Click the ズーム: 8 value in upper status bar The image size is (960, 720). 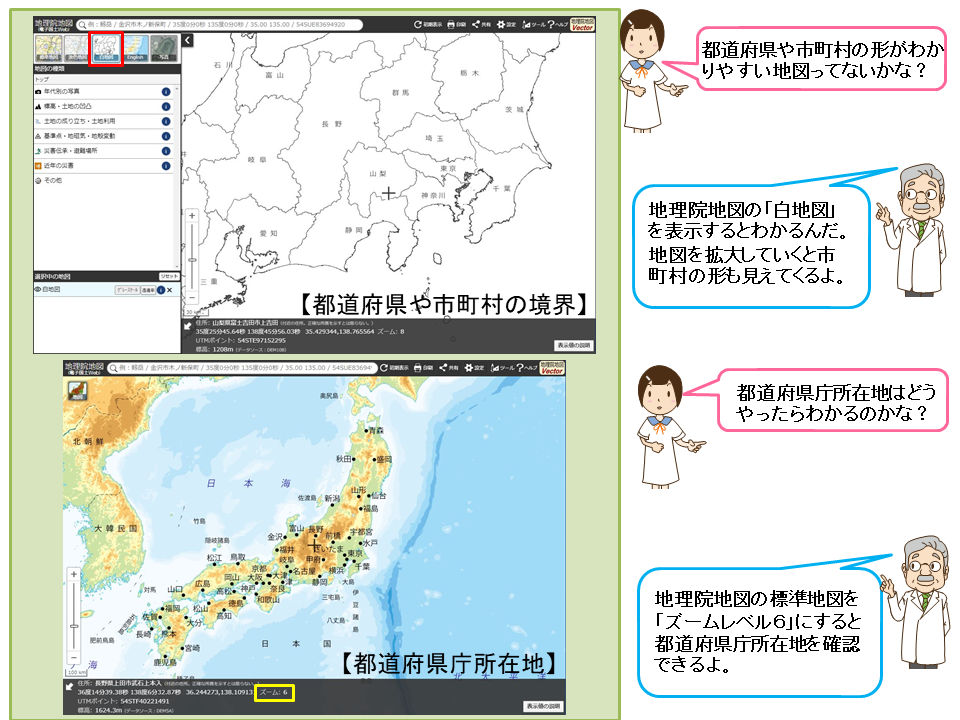(x=392, y=331)
